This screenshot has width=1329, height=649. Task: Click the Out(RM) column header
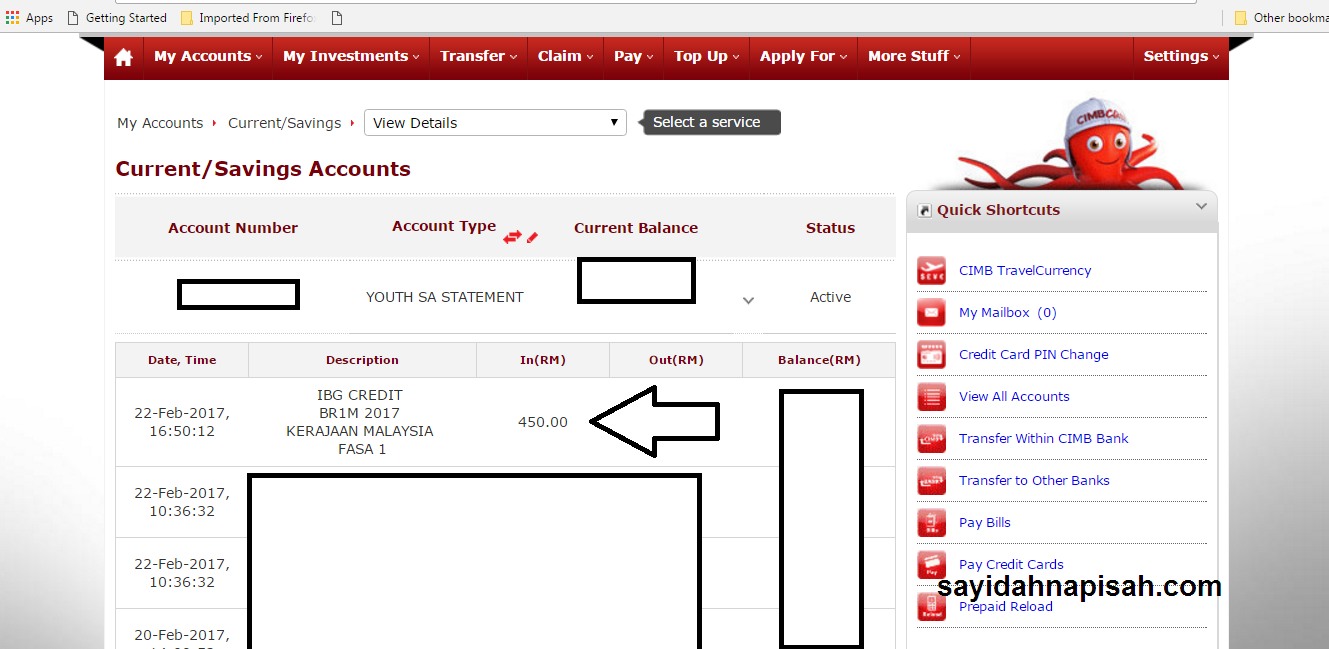tap(676, 360)
